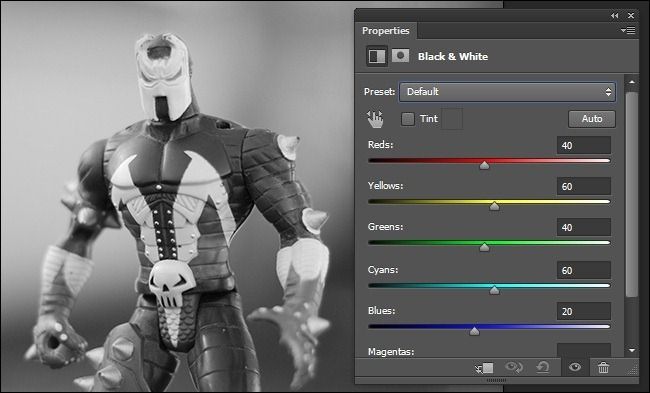Open the Preset dropdown showing Default

pyautogui.click(x=507, y=92)
